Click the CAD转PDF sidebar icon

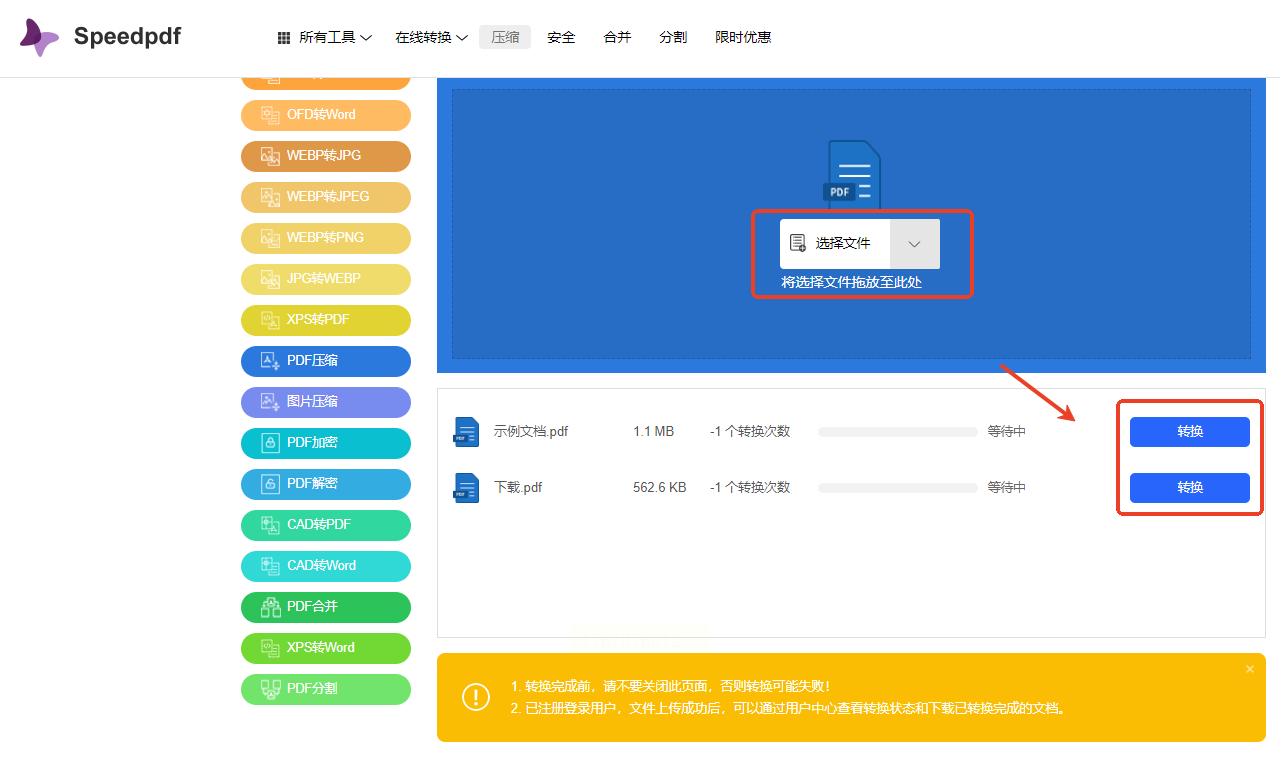270,525
